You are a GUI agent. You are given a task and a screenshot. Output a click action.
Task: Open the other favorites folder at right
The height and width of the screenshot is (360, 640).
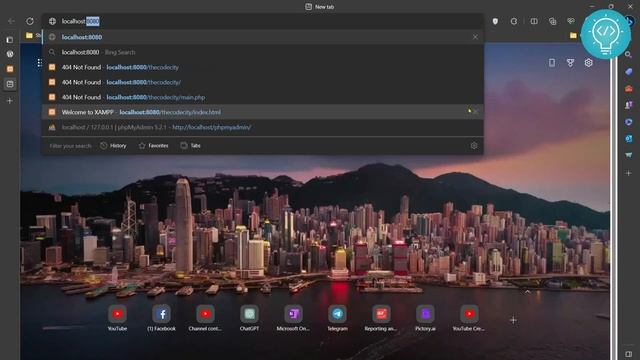pyautogui.click(x=573, y=36)
